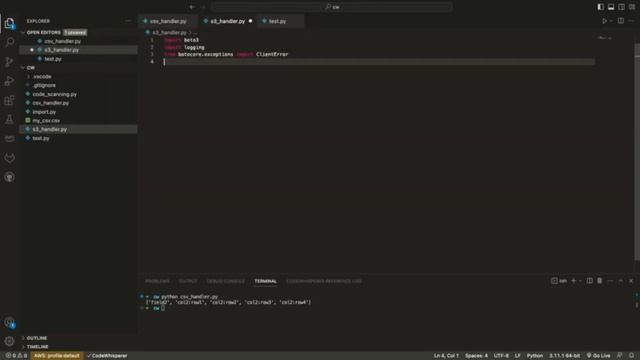Click CodeWhisperer status bar item

(107, 356)
